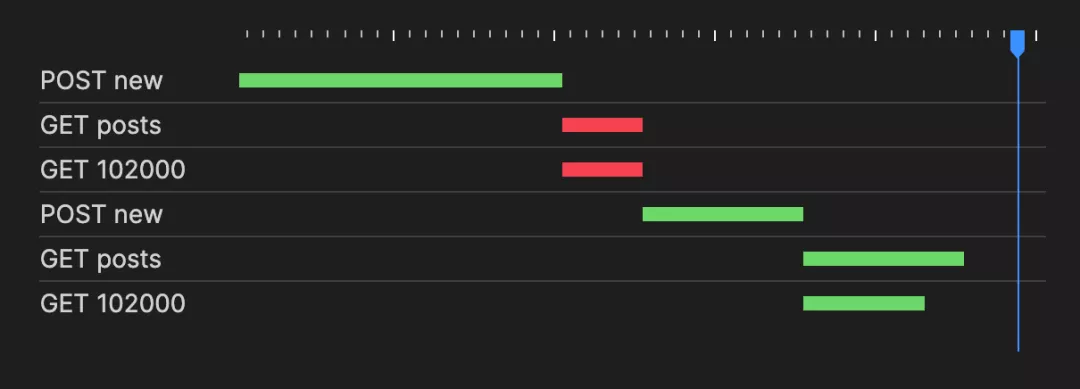This screenshot has height=389, width=1080.
Task: Click the longest green POST new bar
Action: [400, 81]
